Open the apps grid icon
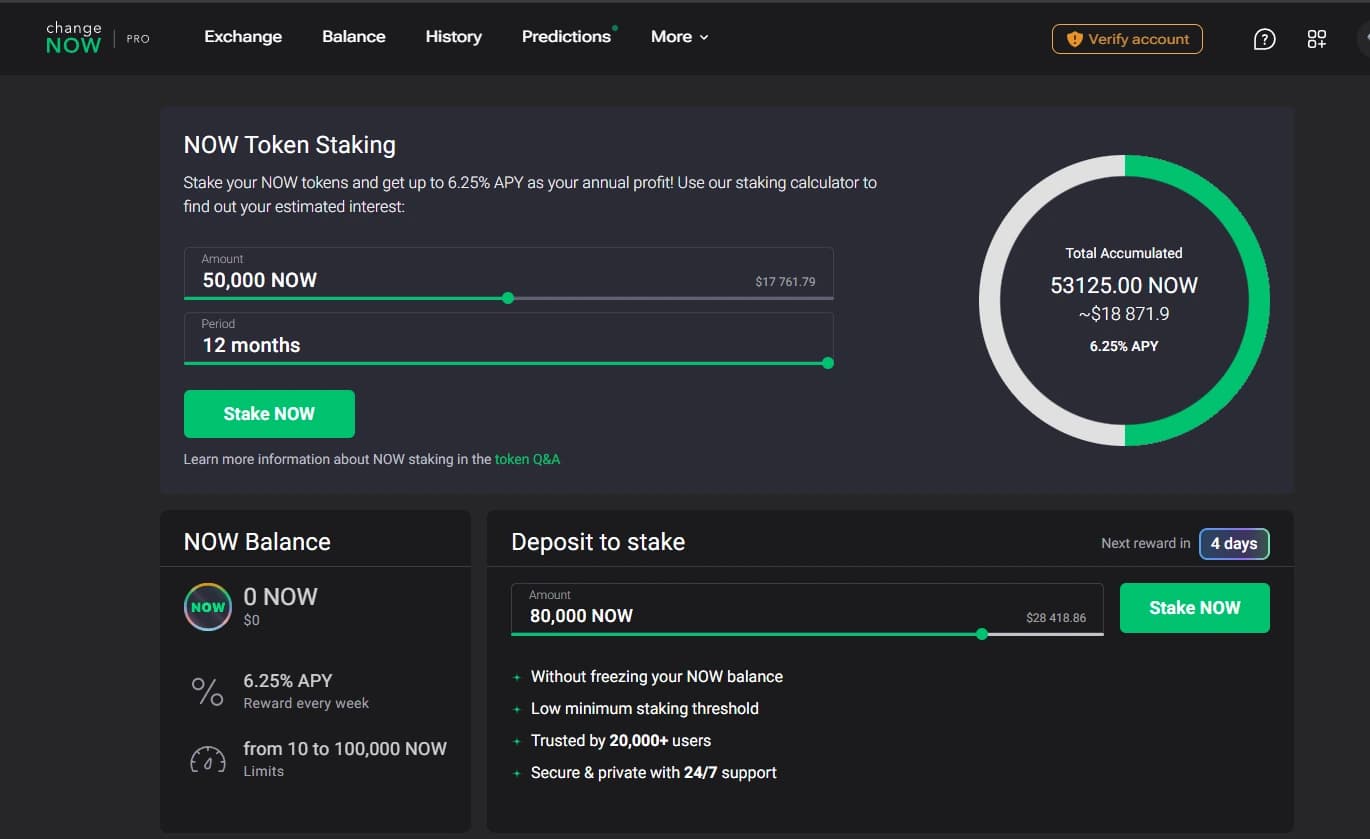 [x=1317, y=39]
